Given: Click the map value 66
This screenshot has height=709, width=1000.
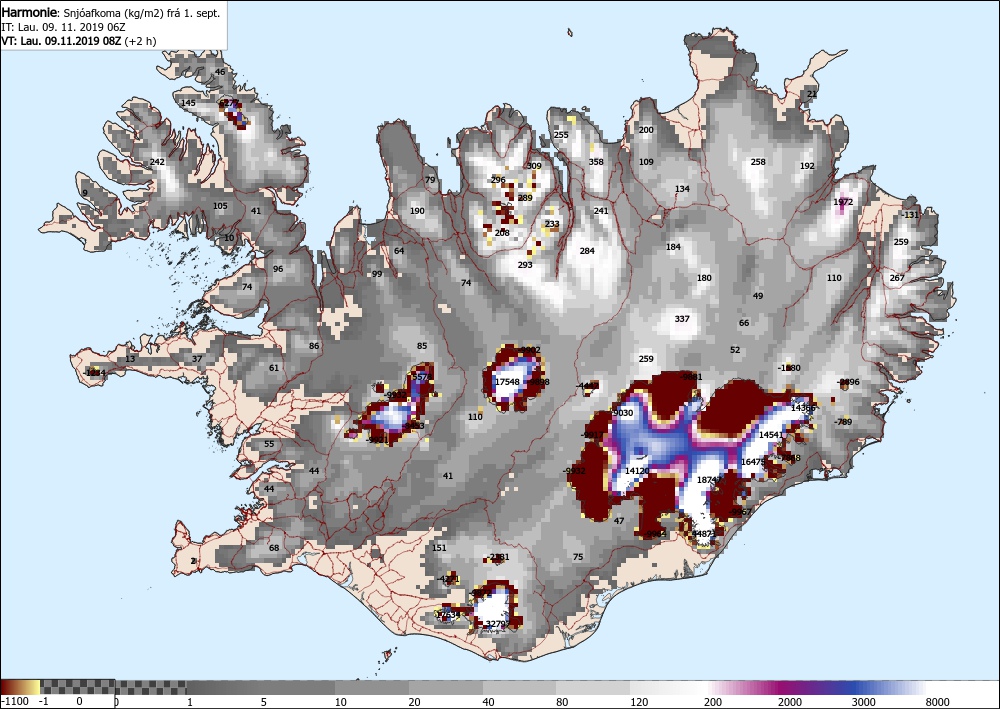Looking at the screenshot, I should tap(744, 323).
